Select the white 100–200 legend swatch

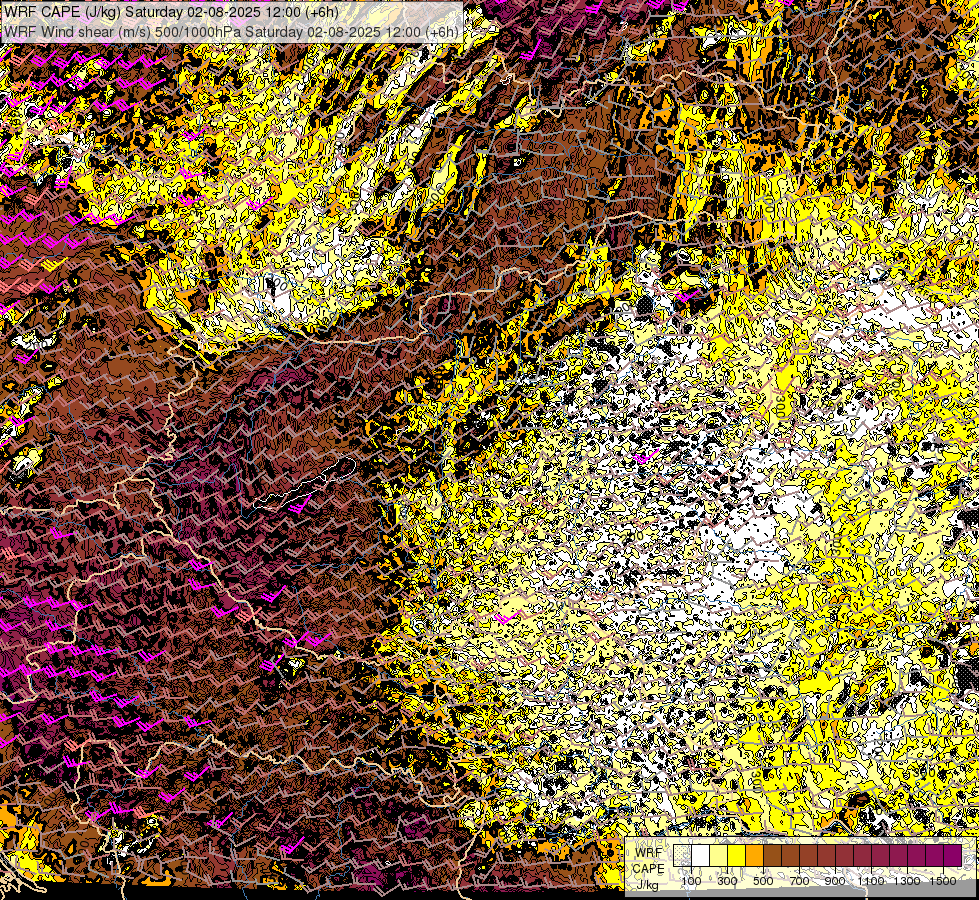pos(701,855)
